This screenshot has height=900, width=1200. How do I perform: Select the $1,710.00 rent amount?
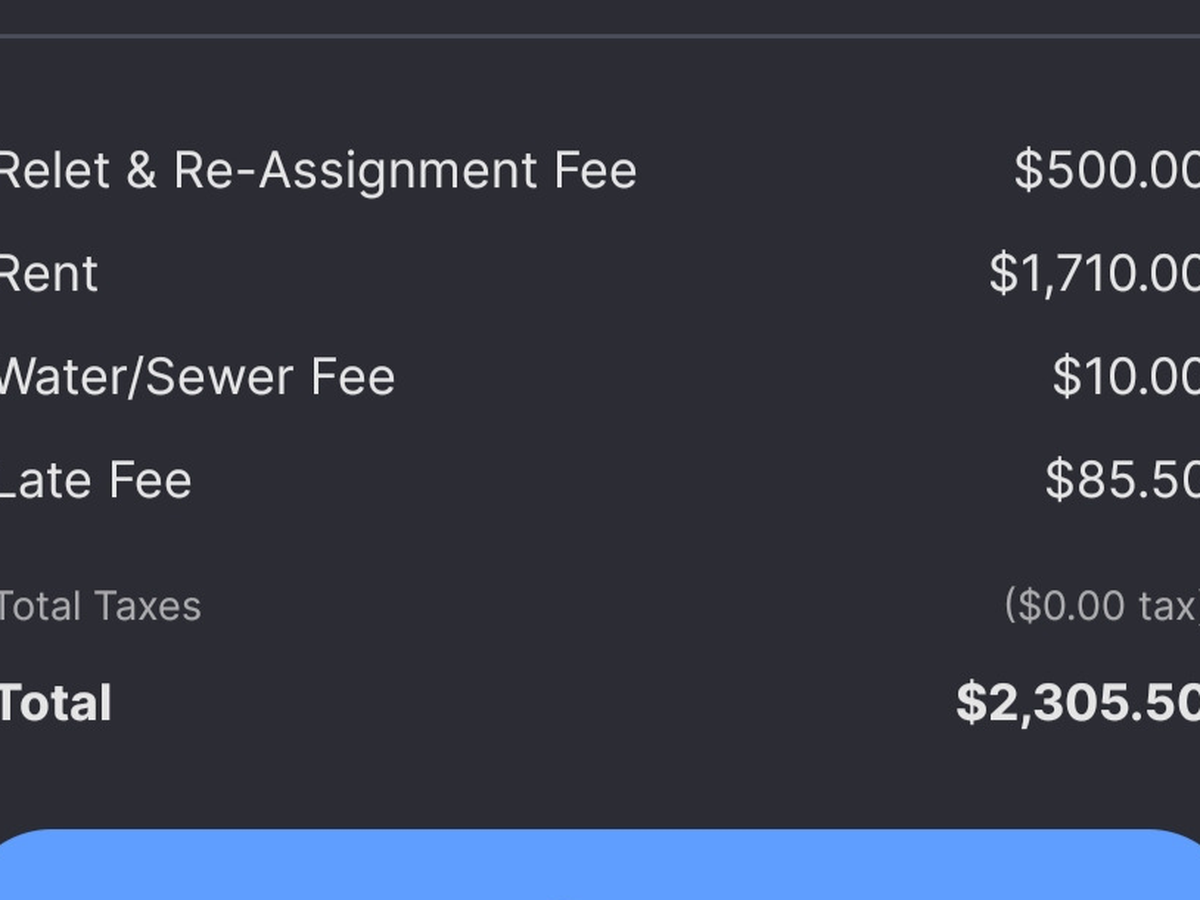point(1094,273)
